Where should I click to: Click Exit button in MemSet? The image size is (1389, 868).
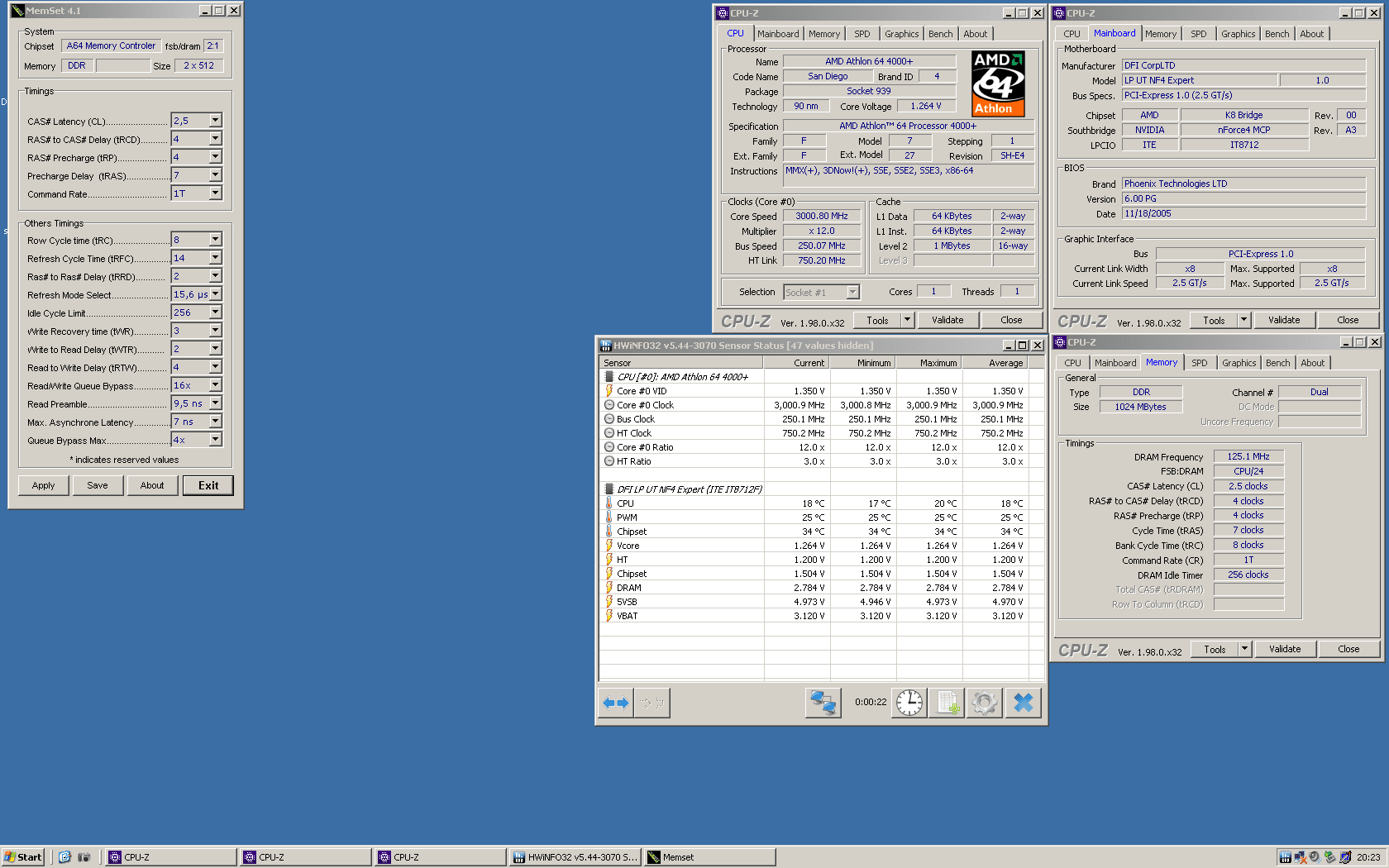[x=208, y=485]
